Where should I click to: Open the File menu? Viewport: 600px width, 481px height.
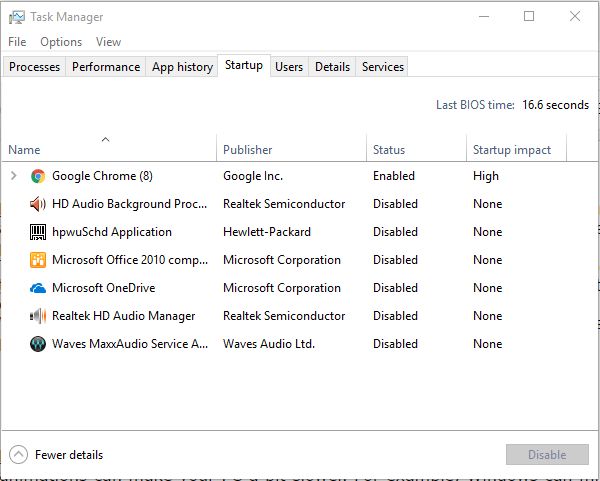click(x=17, y=42)
